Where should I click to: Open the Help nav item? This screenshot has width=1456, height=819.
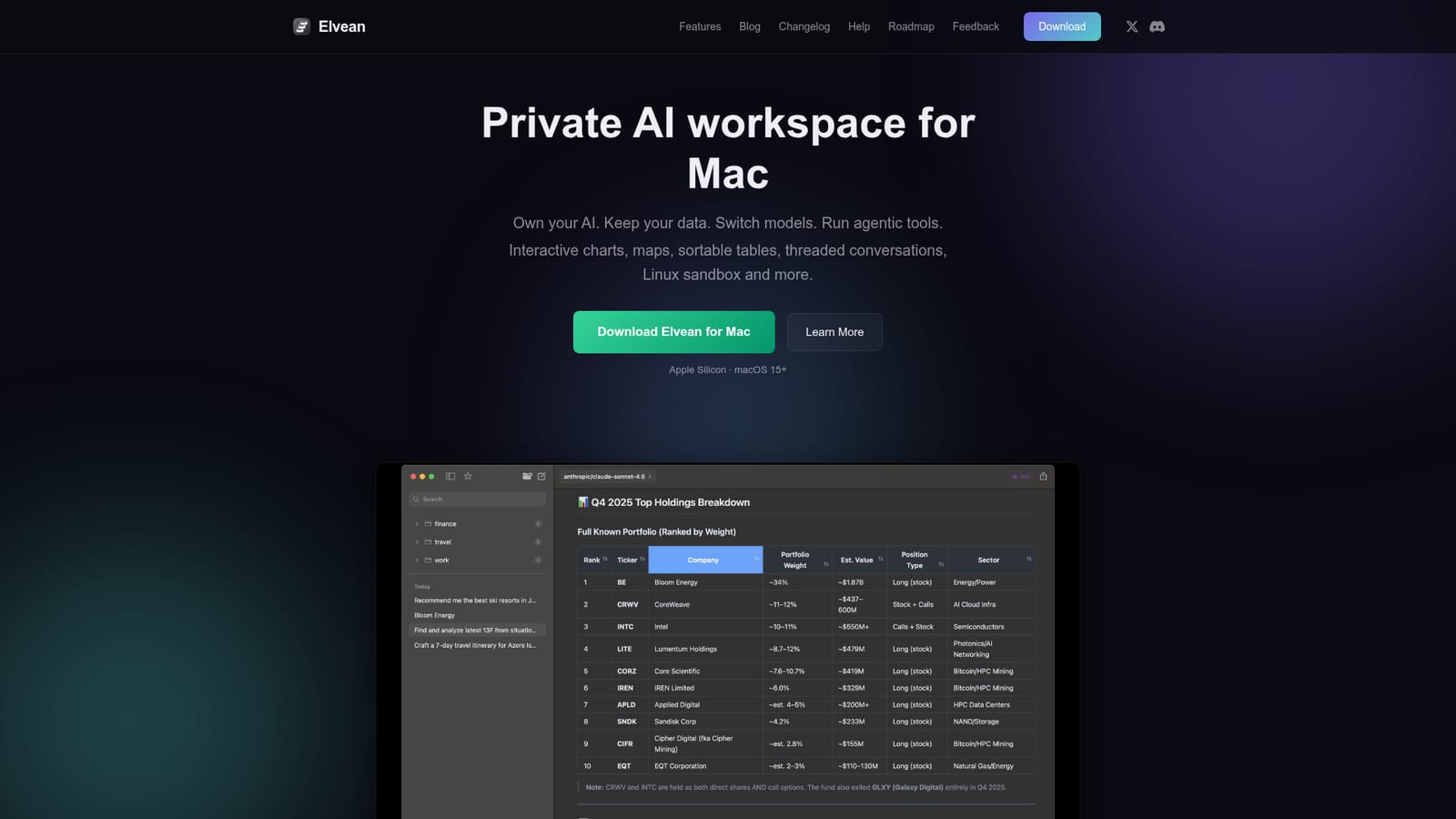tap(859, 26)
